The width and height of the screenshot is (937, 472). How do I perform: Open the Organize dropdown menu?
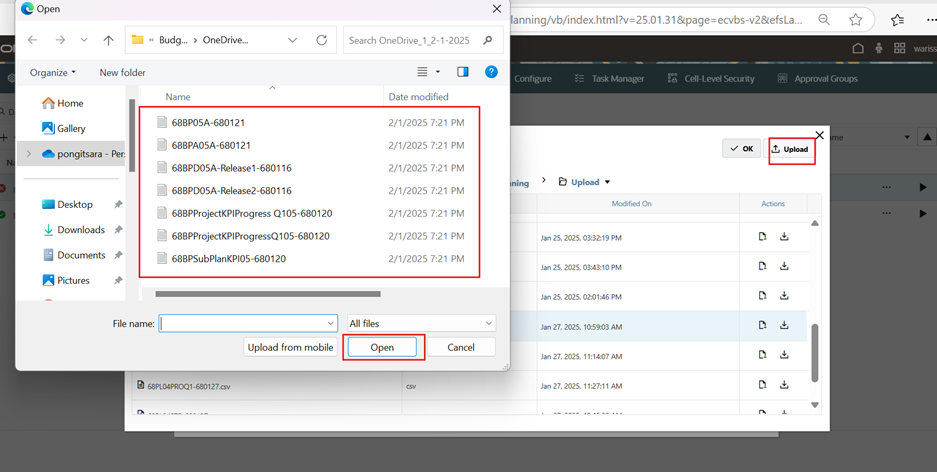(53, 72)
